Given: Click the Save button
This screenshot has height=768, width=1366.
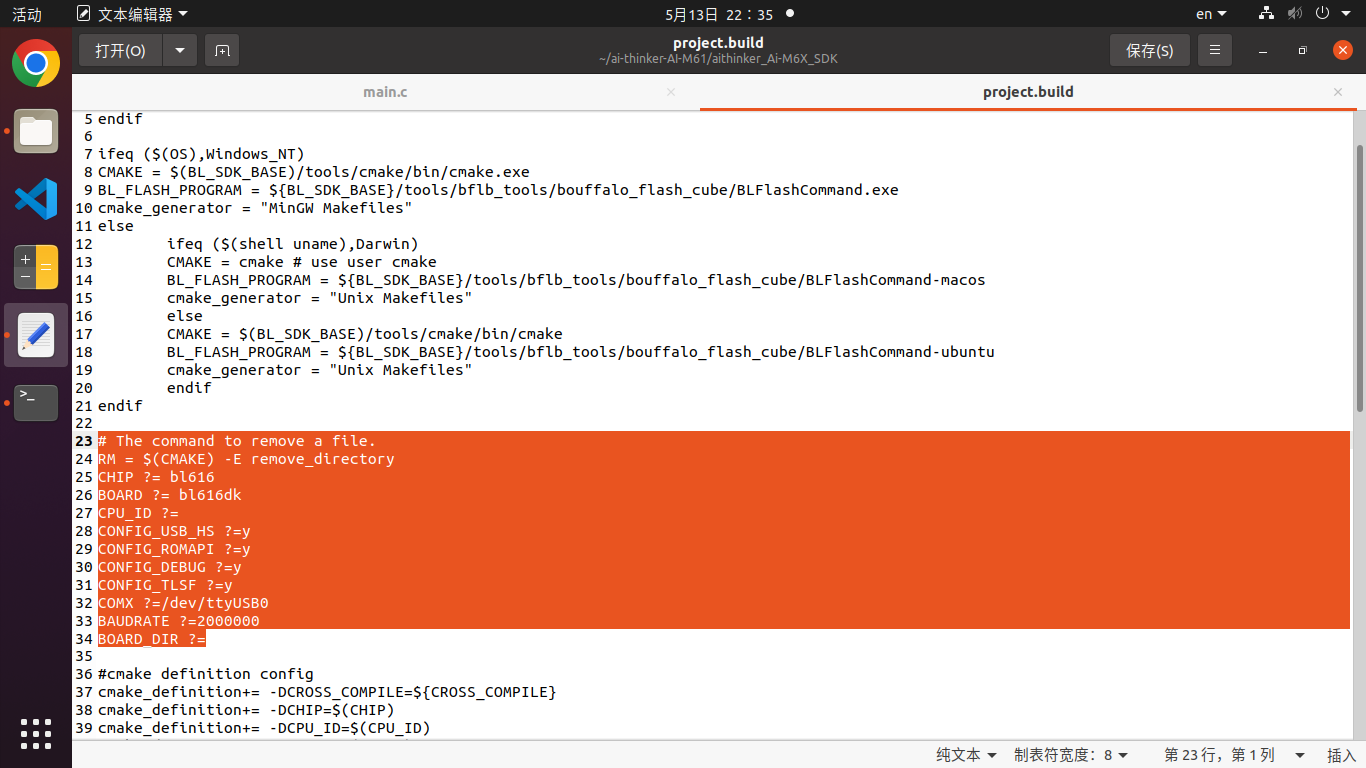Looking at the screenshot, I should [1149, 50].
